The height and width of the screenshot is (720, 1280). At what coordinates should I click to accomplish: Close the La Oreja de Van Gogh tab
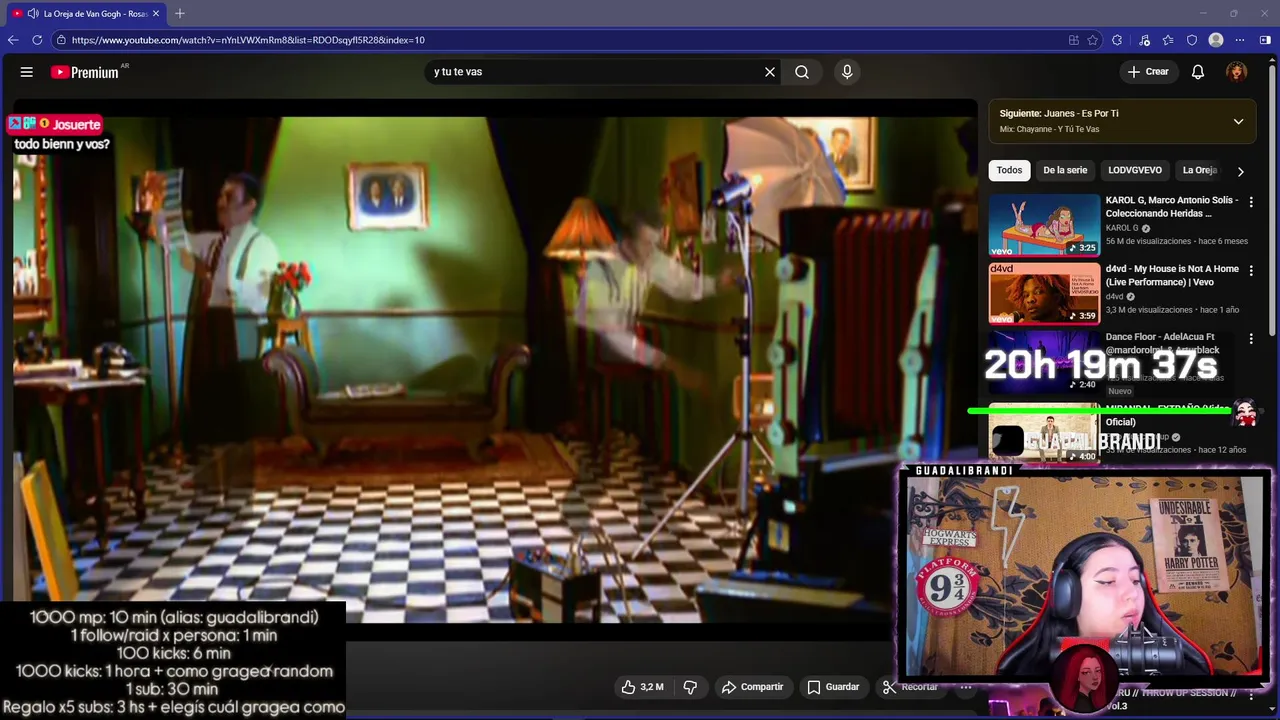click(156, 13)
